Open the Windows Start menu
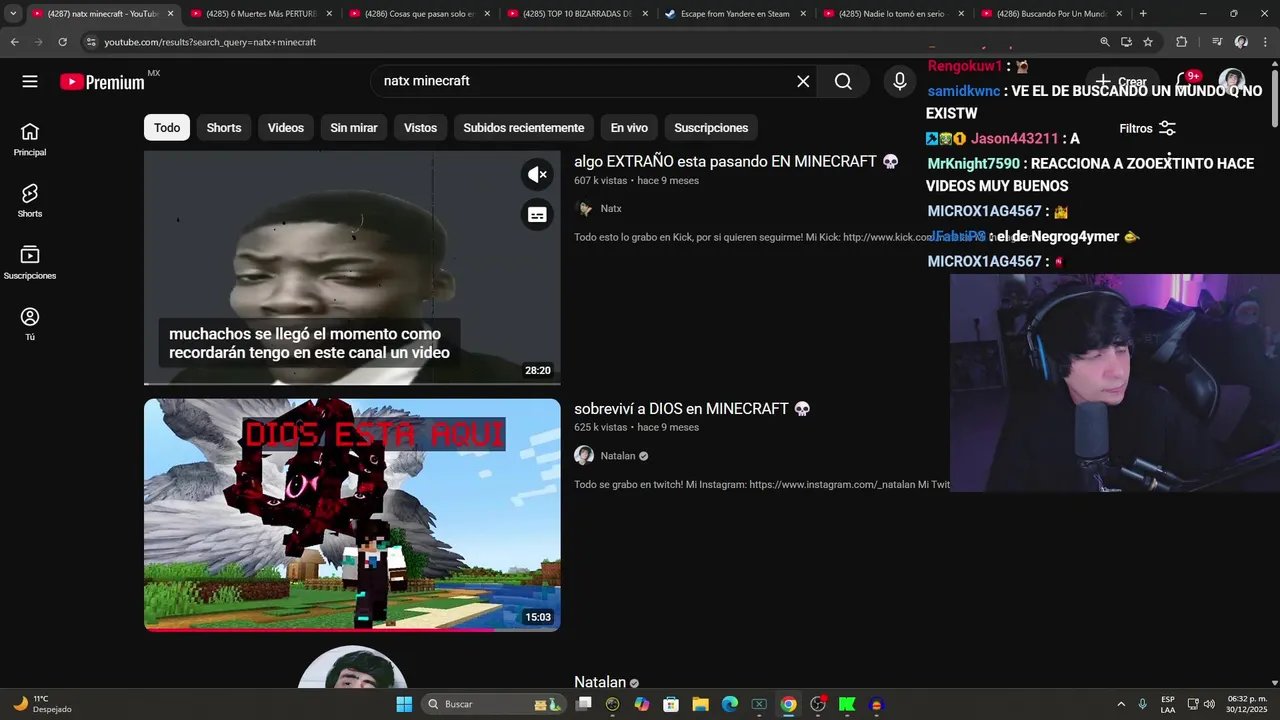The width and height of the screenshot is (1280, 720). click(x=404, y=704)
